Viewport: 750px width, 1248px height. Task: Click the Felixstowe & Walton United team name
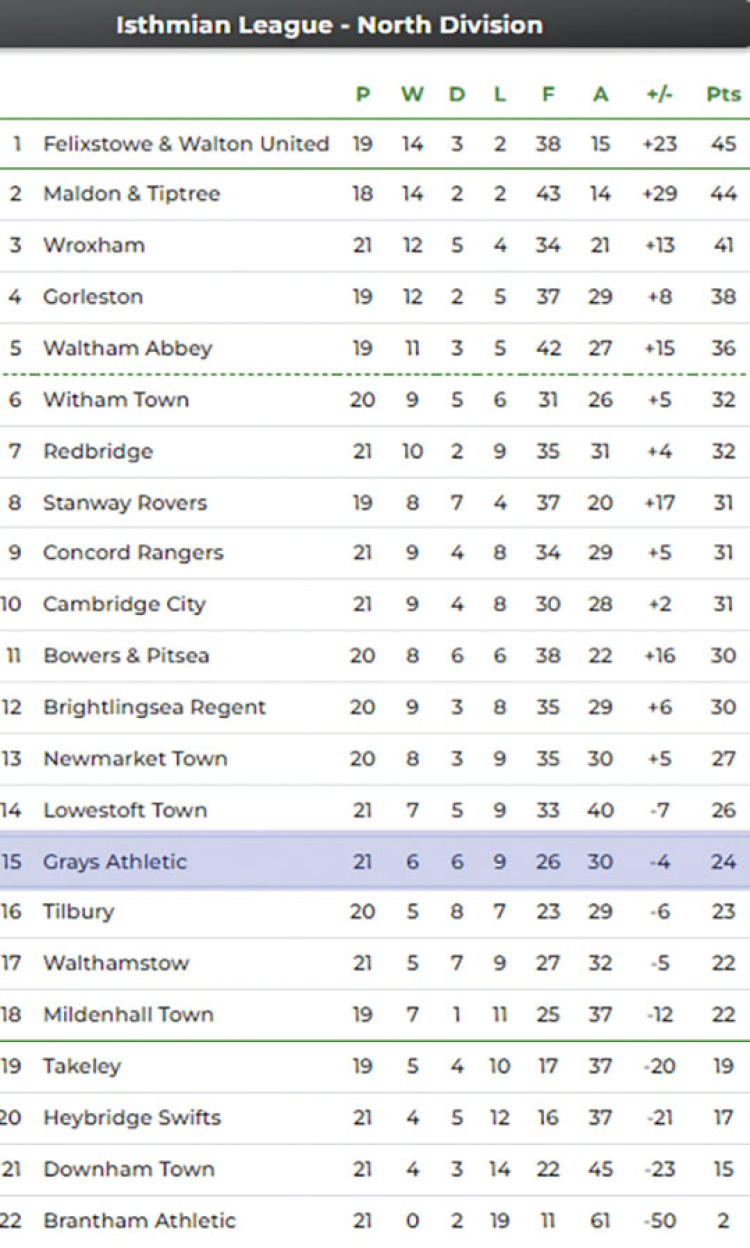[x=185, y=144]
